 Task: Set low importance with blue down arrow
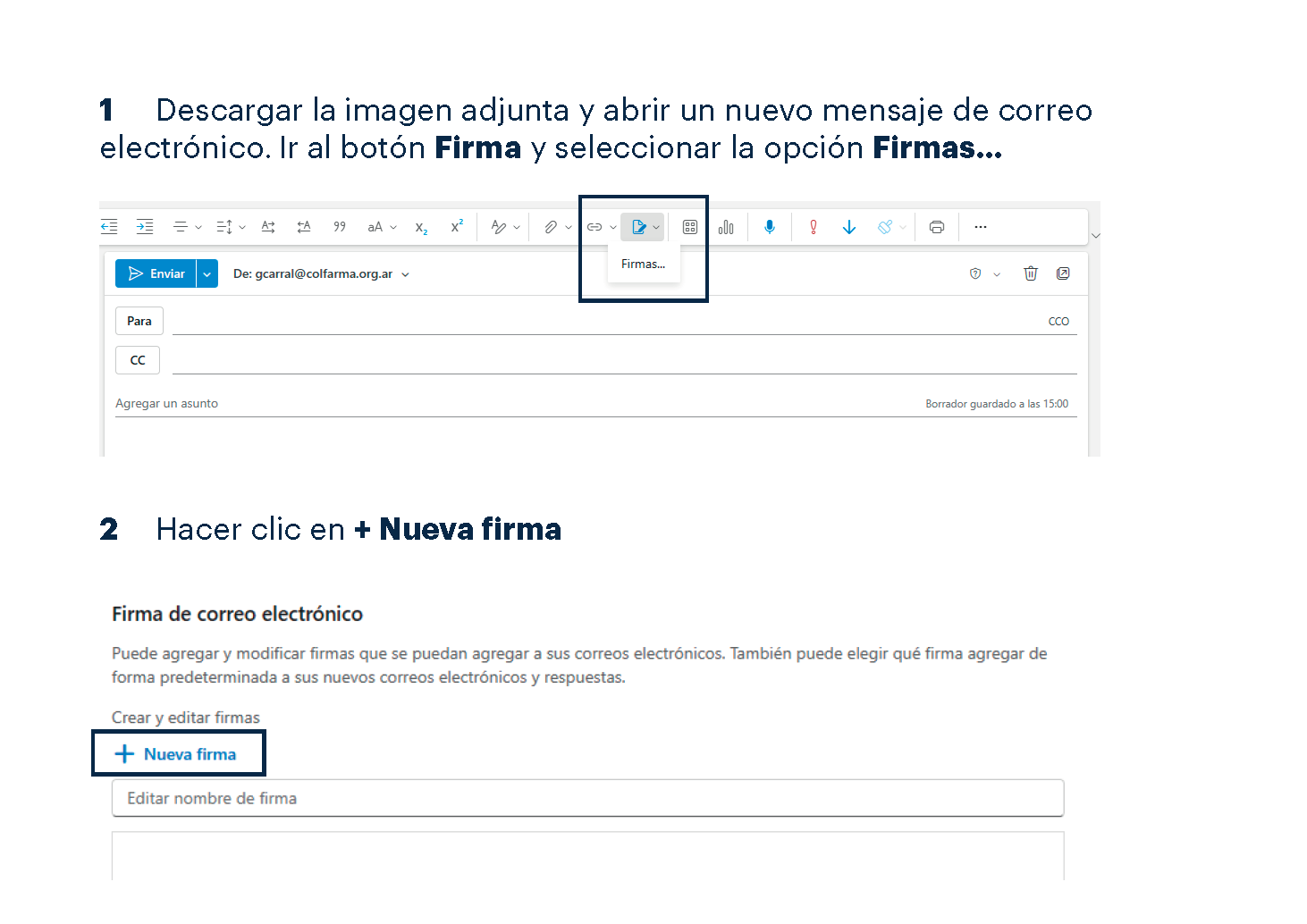pyautogui.click(x=848, y=227)
